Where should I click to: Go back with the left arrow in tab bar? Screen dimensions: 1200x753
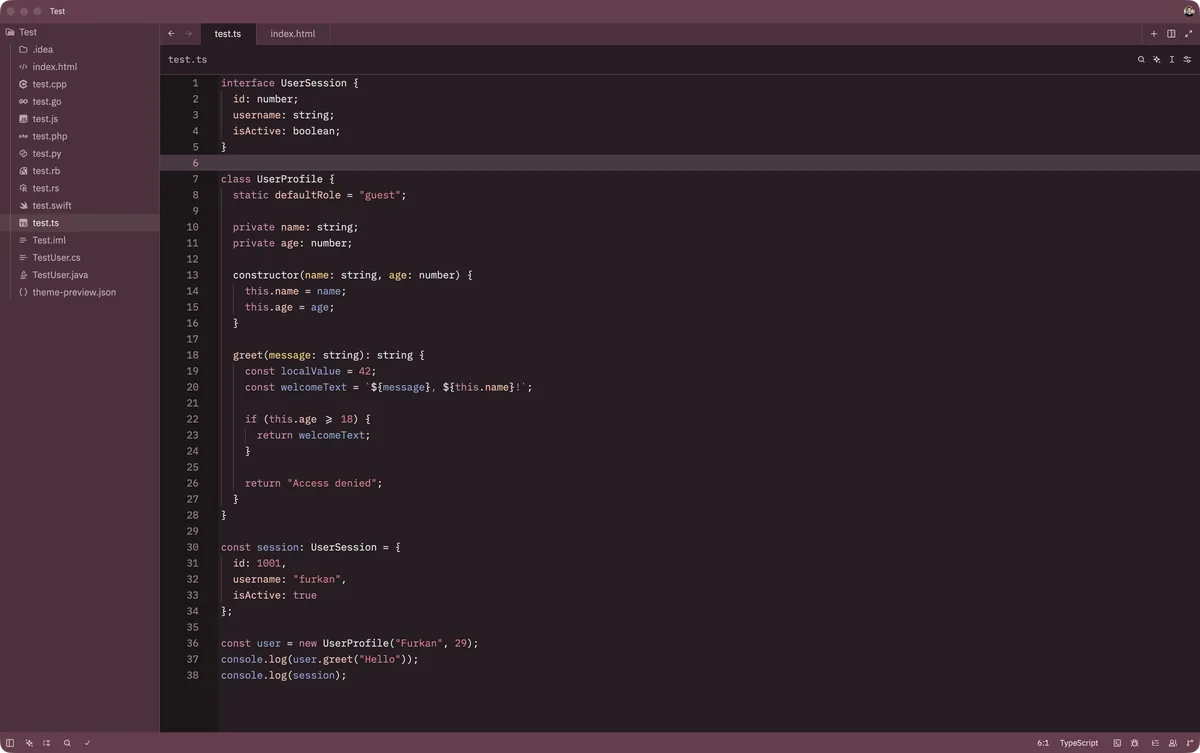(x=171, y=33)
